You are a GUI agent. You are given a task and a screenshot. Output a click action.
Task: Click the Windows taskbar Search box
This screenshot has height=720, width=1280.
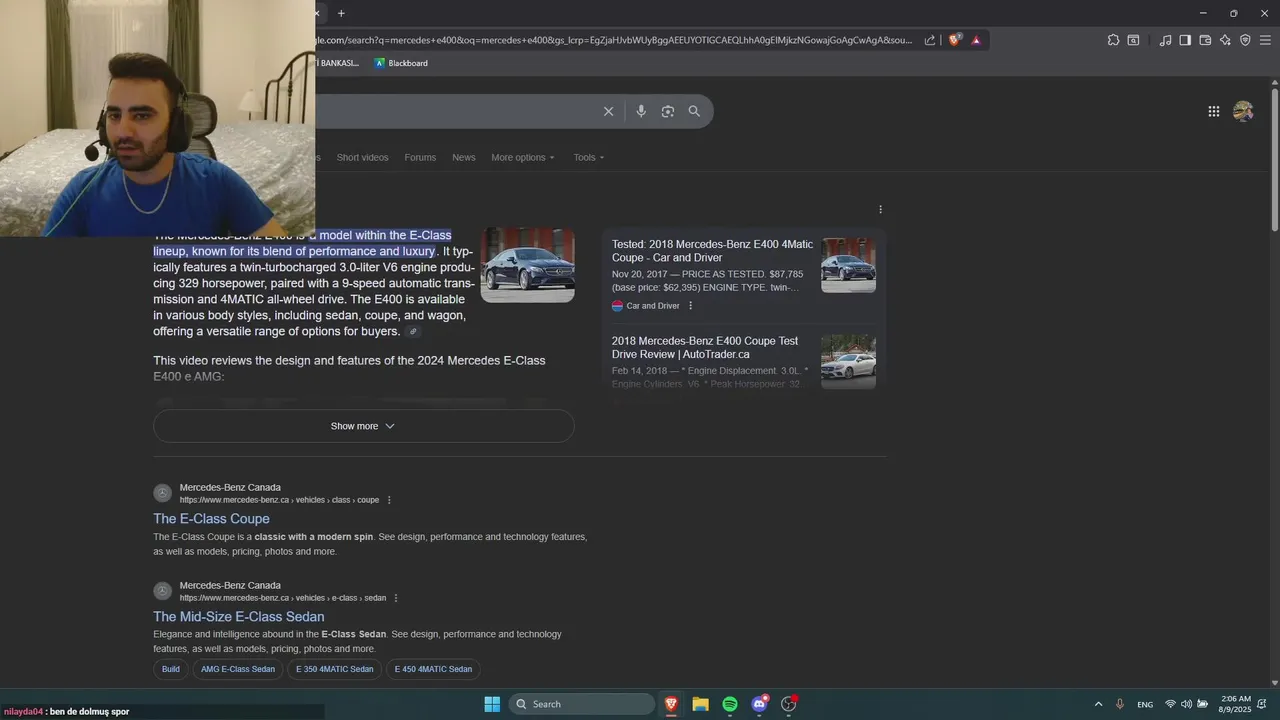point(582,704)
